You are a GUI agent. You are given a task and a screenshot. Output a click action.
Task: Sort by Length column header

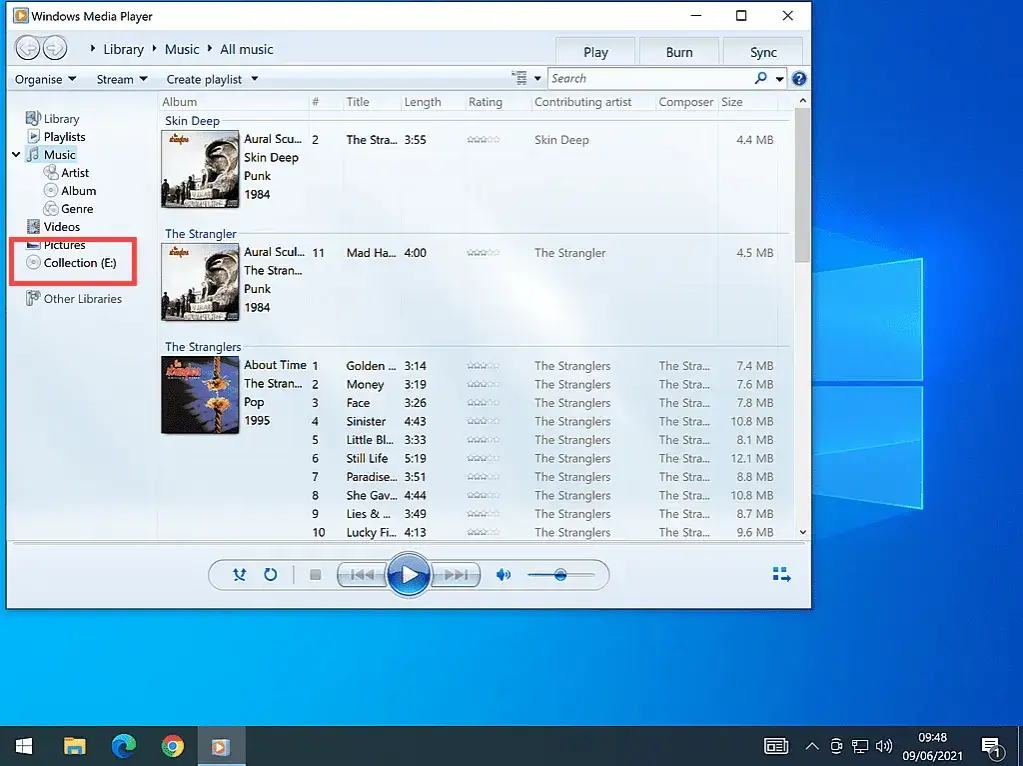click(423, 102)
